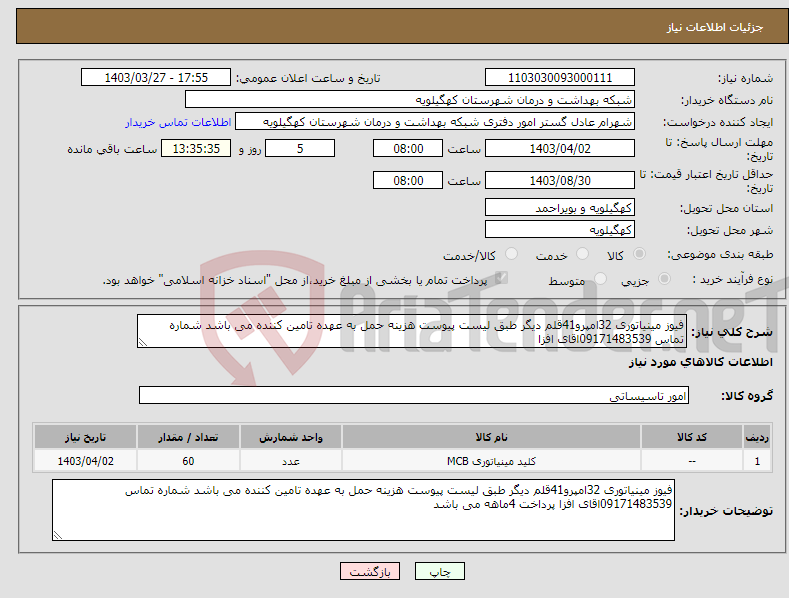Viewport: 789px width, 598px height.
Task: Click the resize grip of description textarea
Action: tap(143, 342)
